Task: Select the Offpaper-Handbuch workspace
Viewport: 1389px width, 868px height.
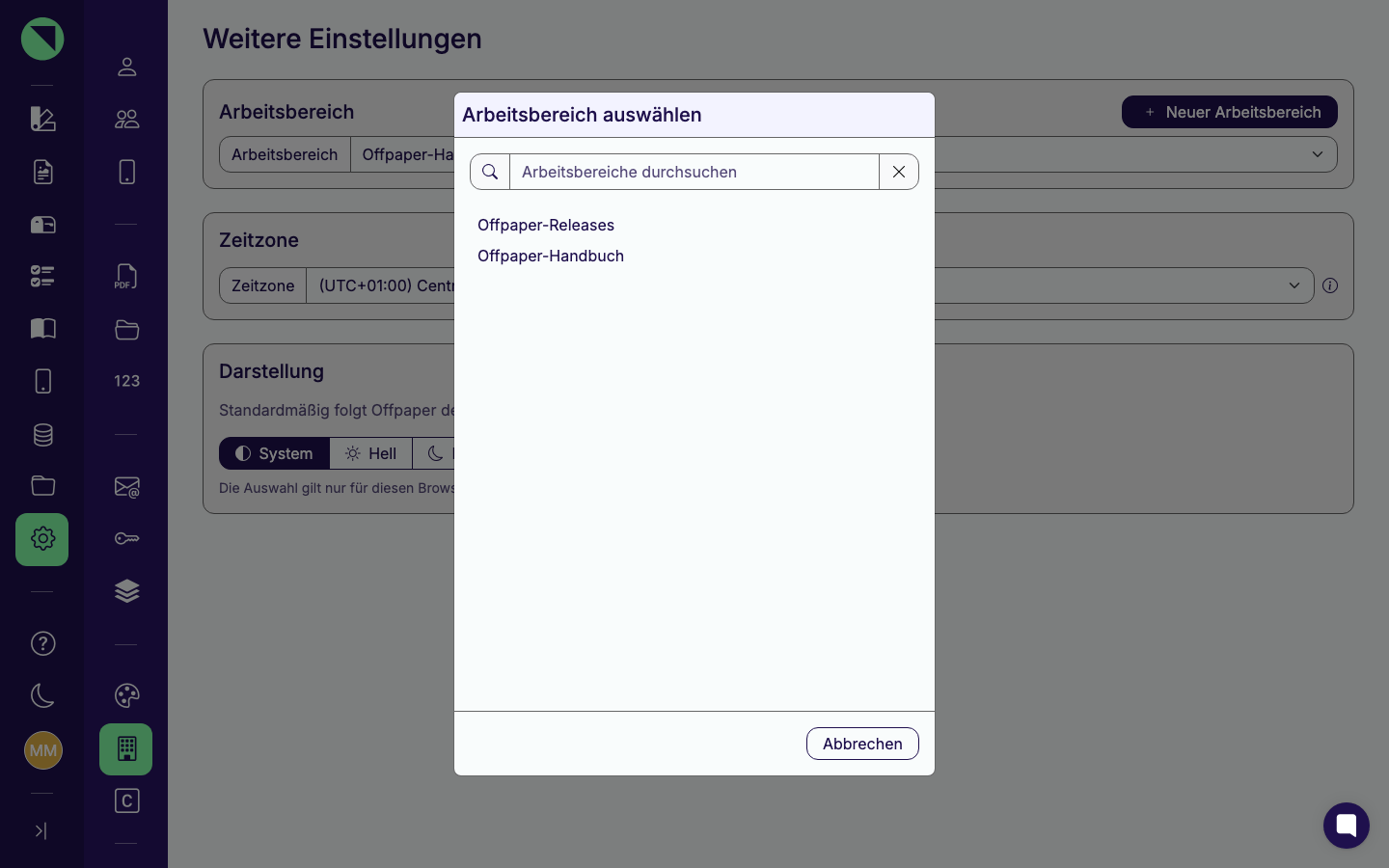Action: point(551,256)
